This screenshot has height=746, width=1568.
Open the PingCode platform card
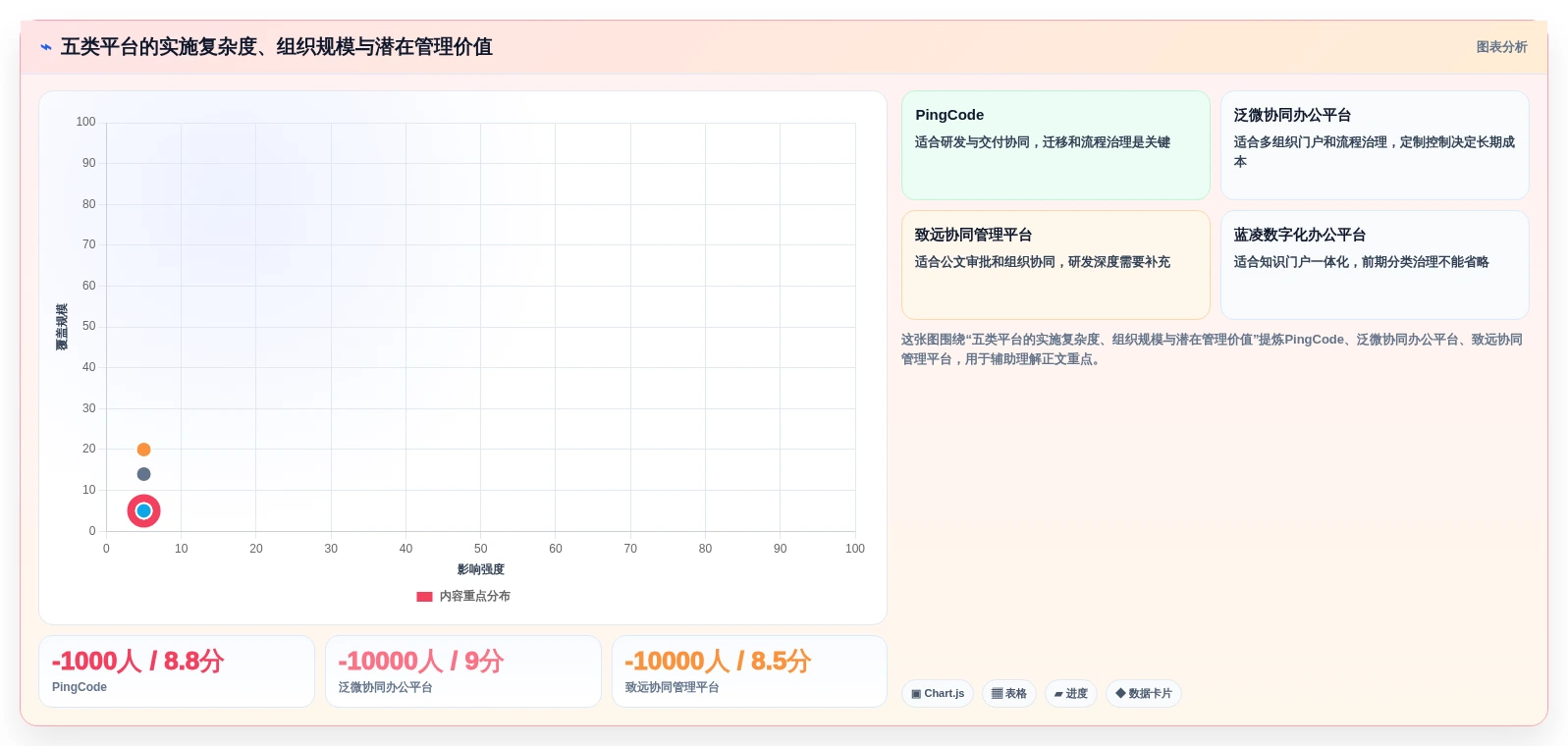tap(1055, 145)
